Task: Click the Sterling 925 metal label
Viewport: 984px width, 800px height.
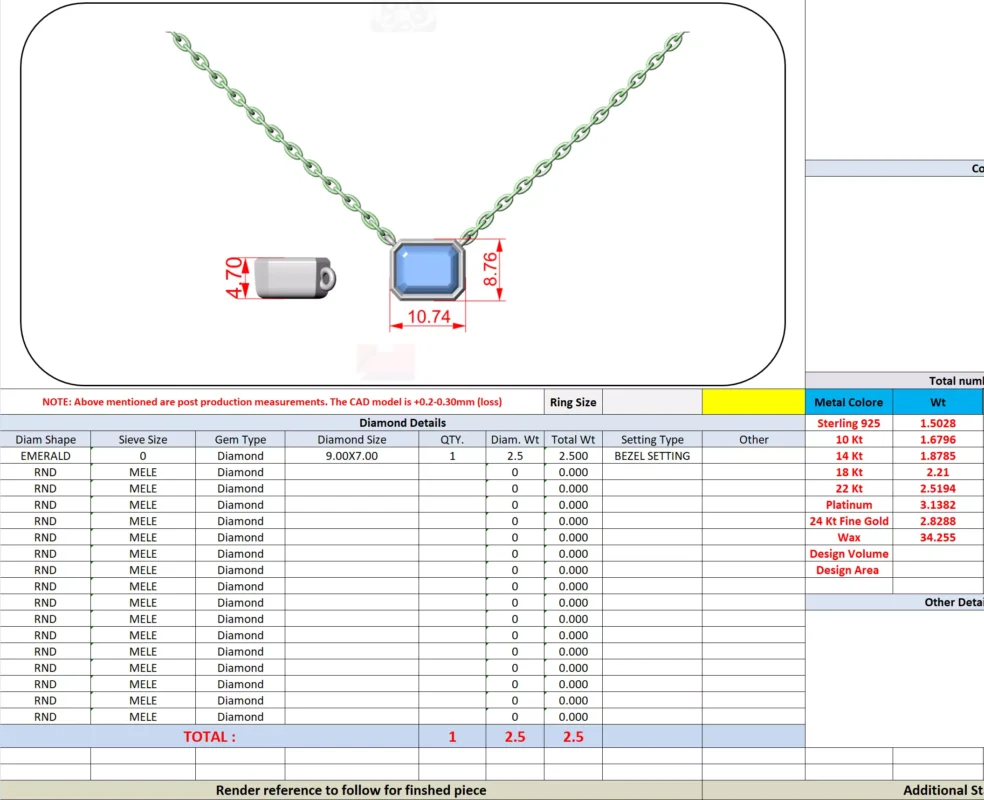Action: click(x=848, y=423)
